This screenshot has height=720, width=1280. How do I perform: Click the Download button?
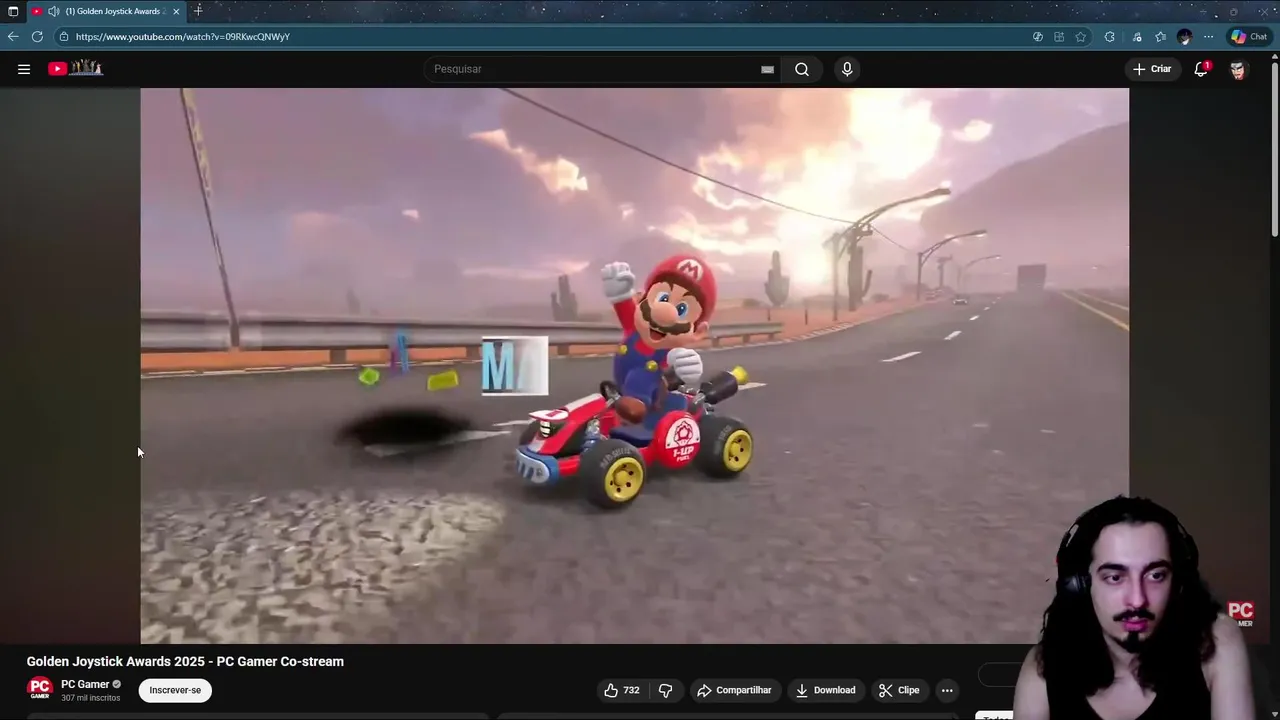[826, 690]
